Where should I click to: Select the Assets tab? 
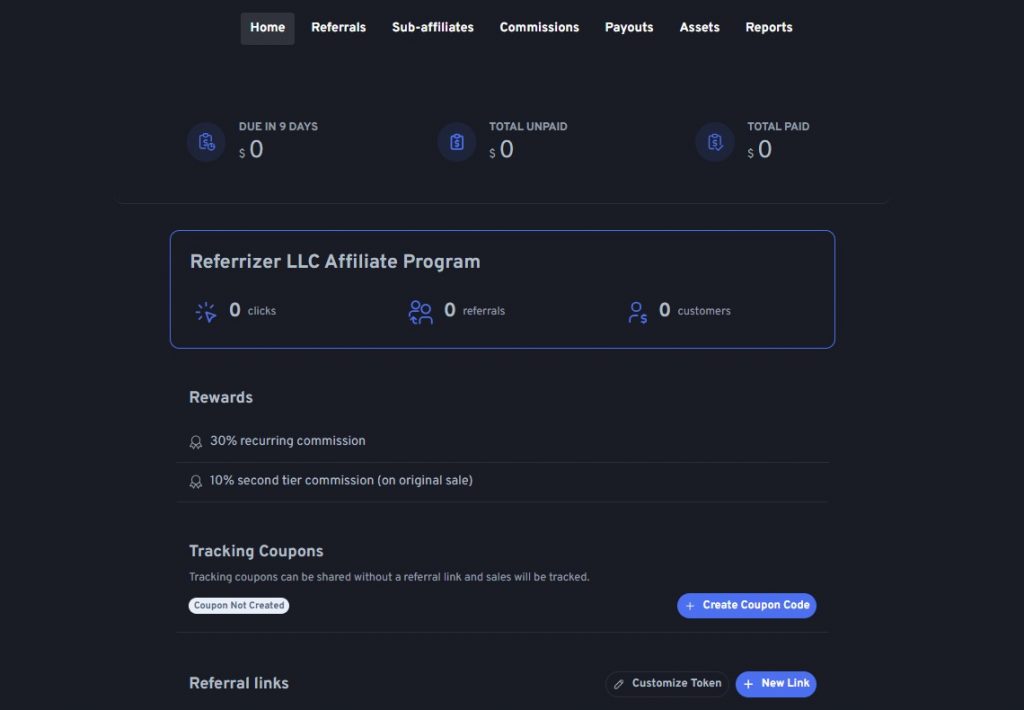click(x=699, y=27)
